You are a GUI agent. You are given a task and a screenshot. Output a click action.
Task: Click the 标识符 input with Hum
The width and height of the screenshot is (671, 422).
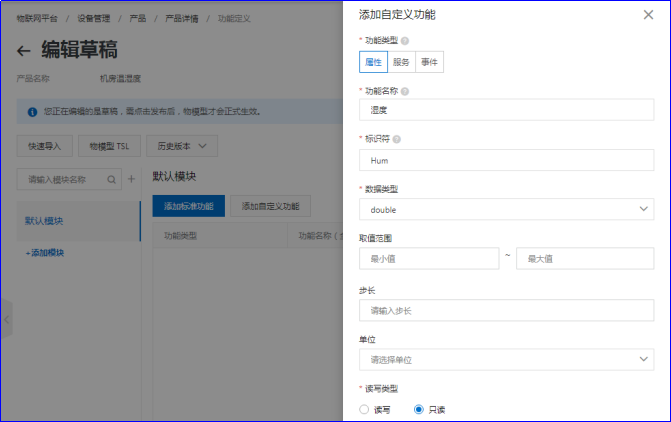tap(506, 160)
